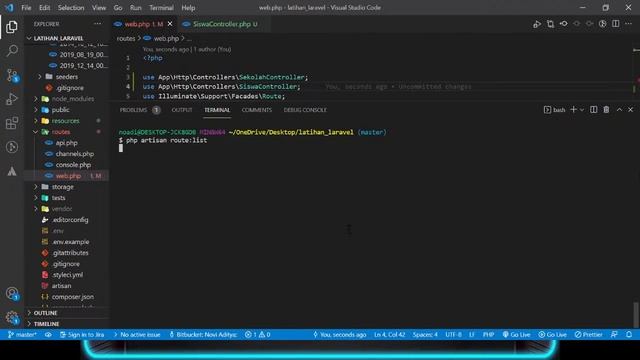640x360 pixels.
Task: Open the Terminal menu
Action: pos(161,8)
